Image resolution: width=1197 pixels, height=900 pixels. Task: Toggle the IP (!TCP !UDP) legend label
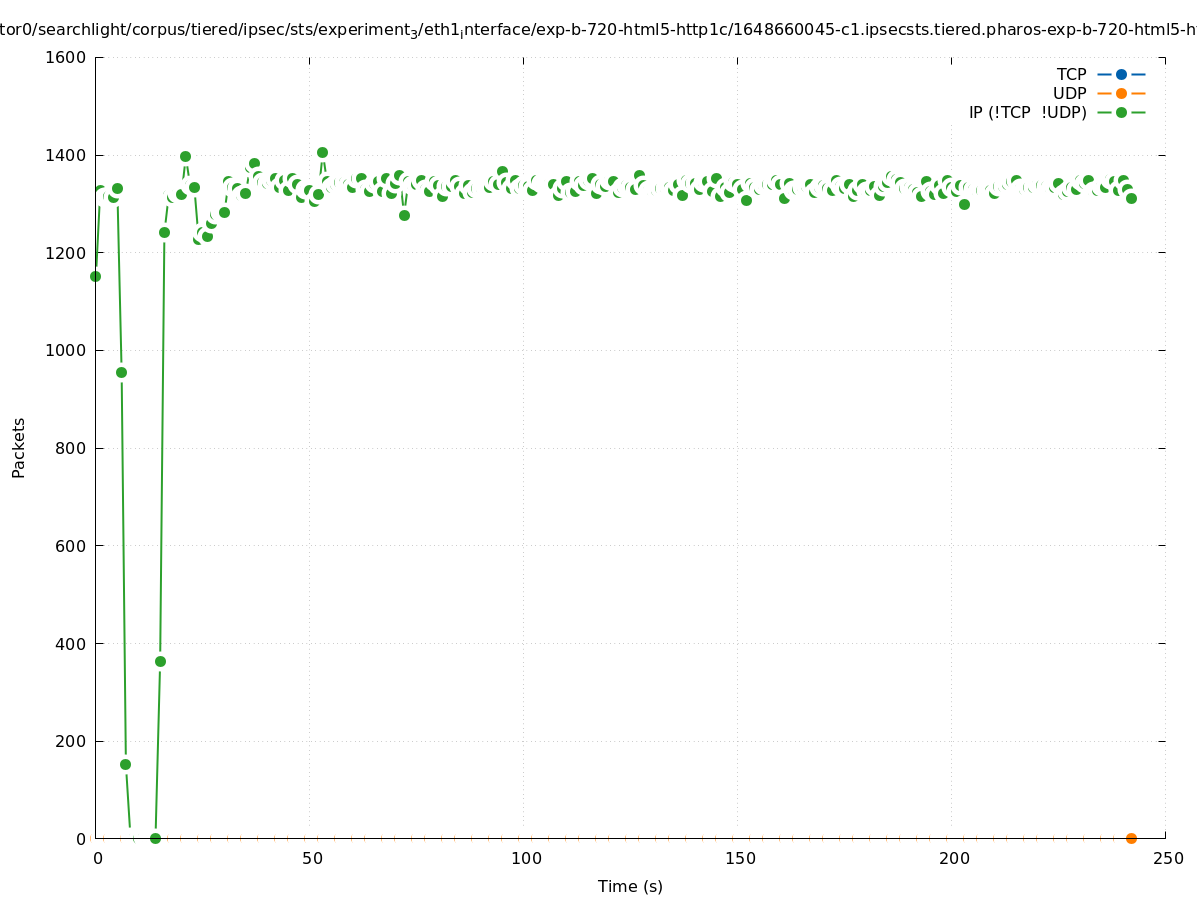pos(1027,112)
